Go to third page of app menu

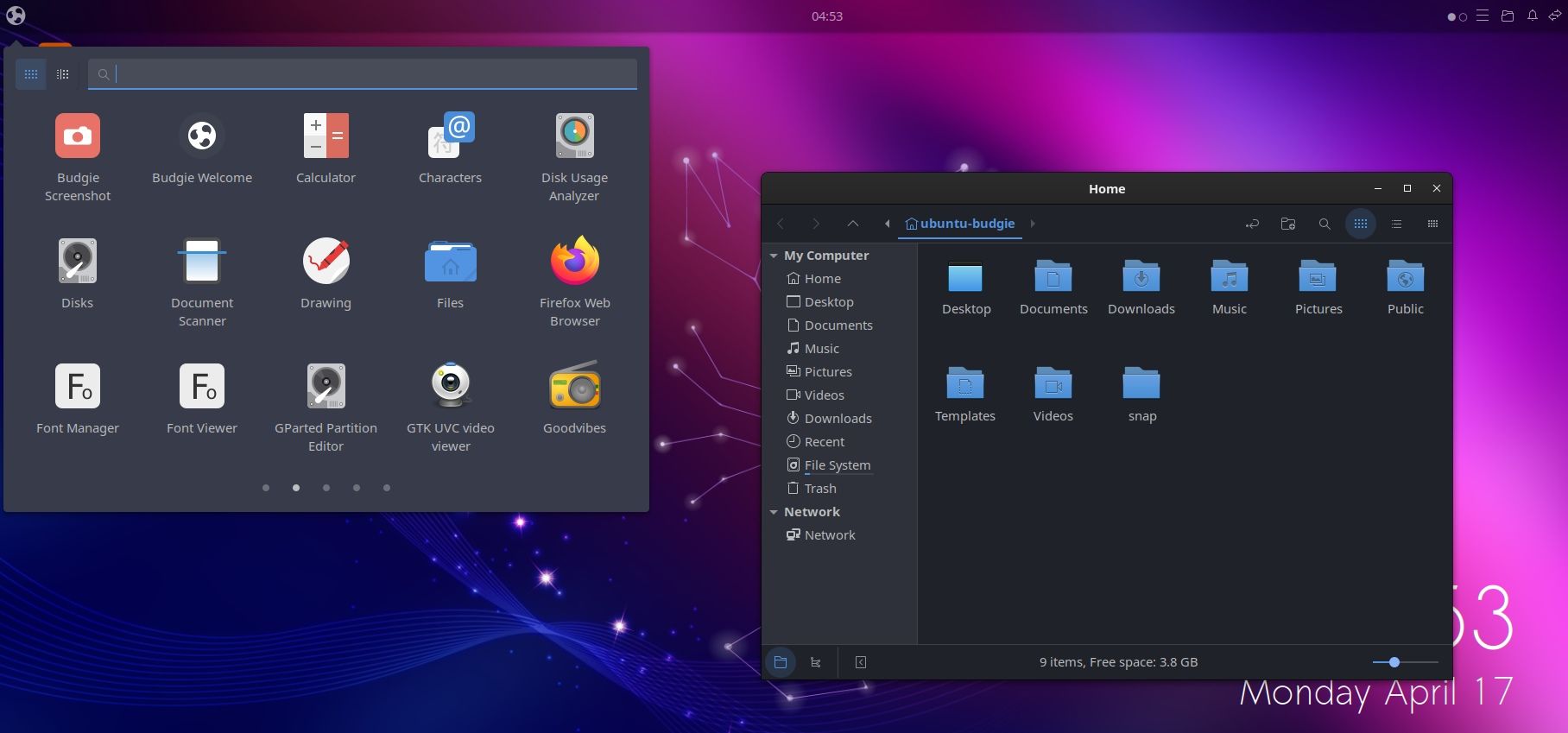click(326, 488)
